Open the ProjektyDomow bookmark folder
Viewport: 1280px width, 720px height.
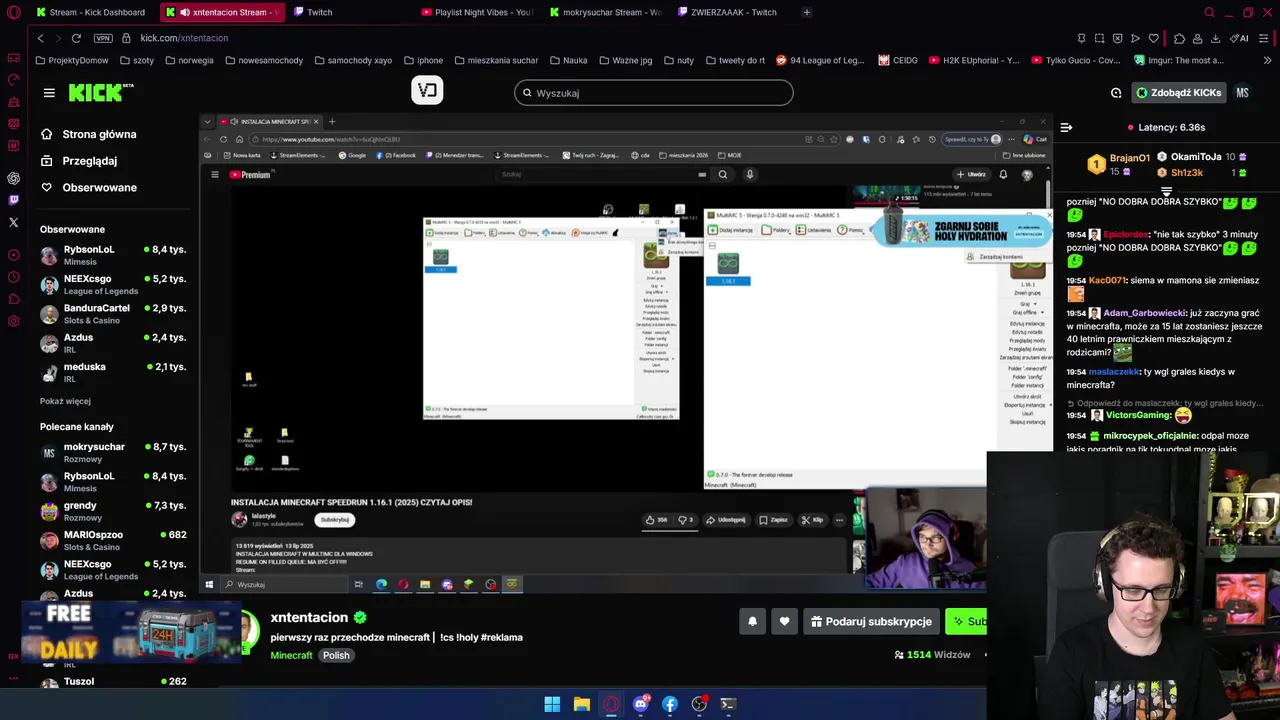pos(71,60)
